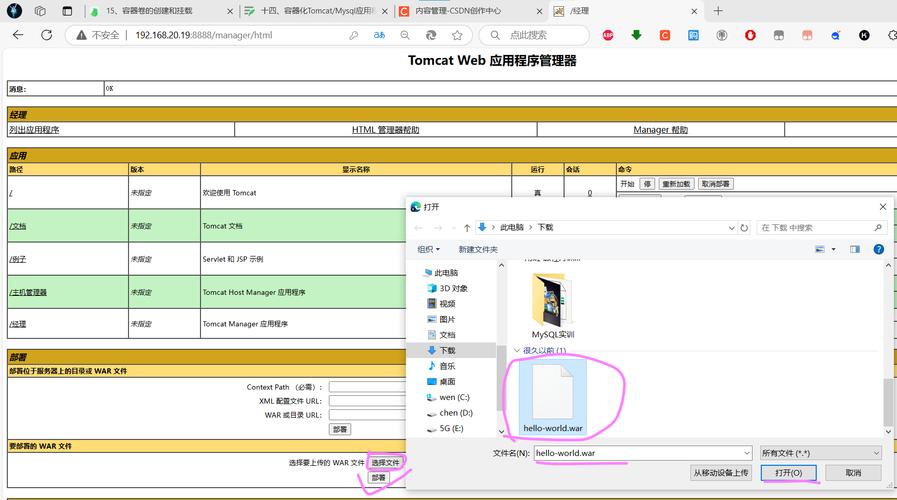Click the 取消 button in dialog
The height and width of the screenshot is (500, 897).
coord(853,473)
